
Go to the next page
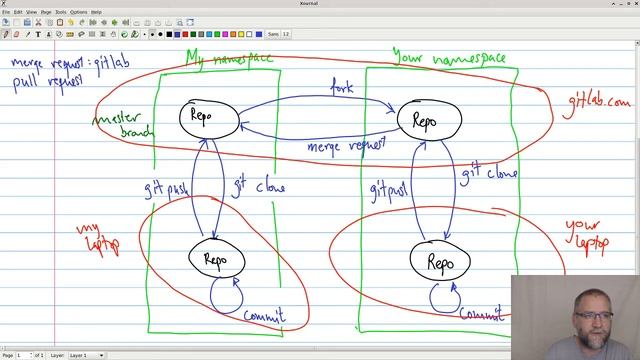pos(115,22)
